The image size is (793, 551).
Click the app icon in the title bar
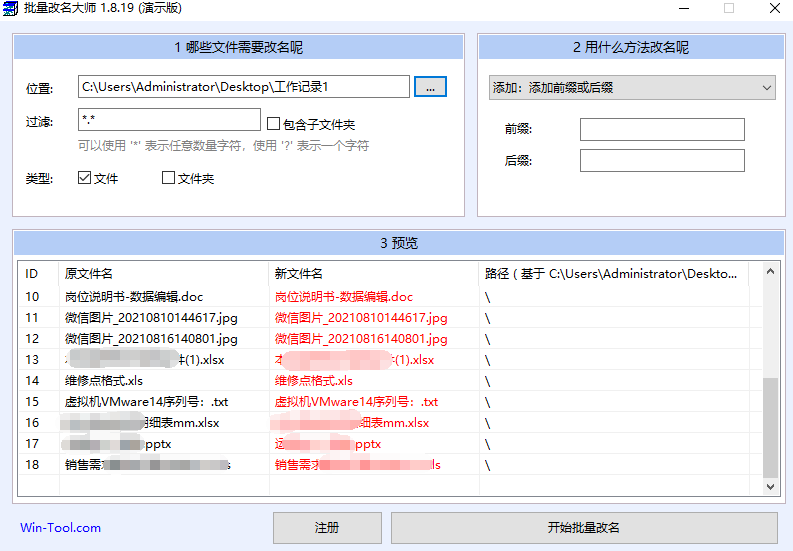pos(10,8)
